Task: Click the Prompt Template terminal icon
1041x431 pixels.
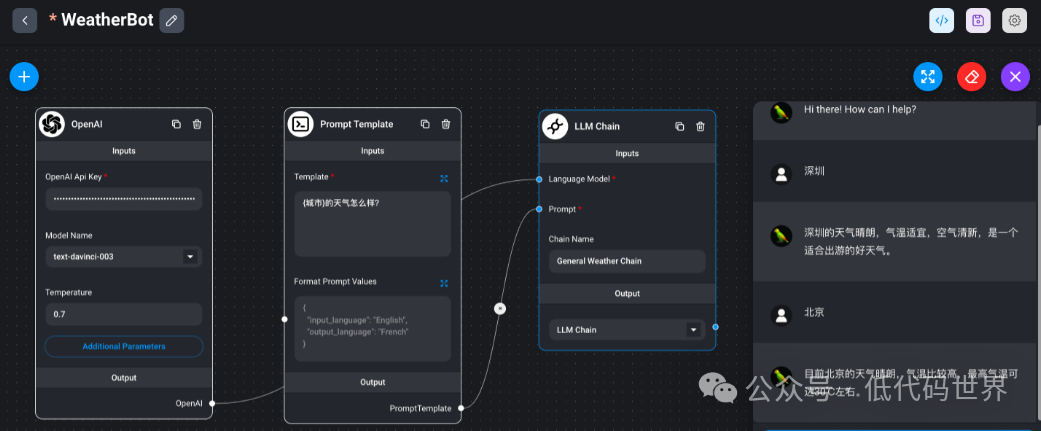Action: 301,124
